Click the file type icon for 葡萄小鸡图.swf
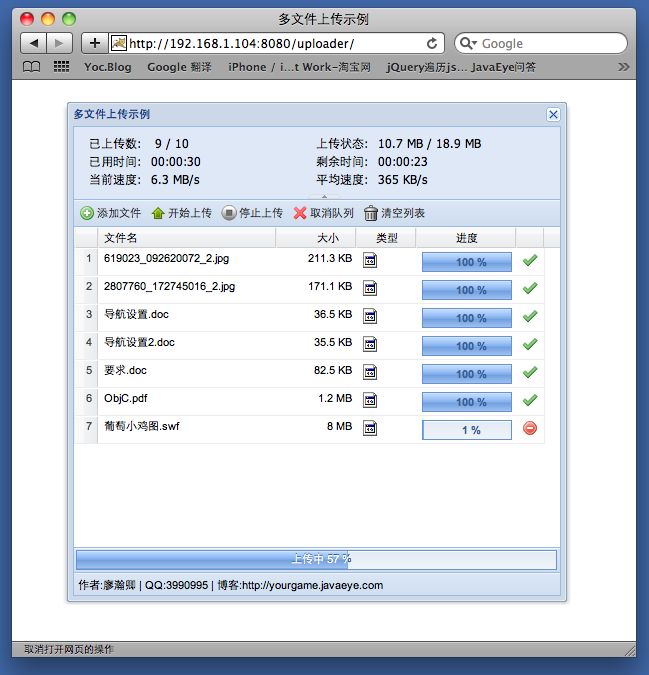The height and width of the screenshot is (675, 649). 370,428
